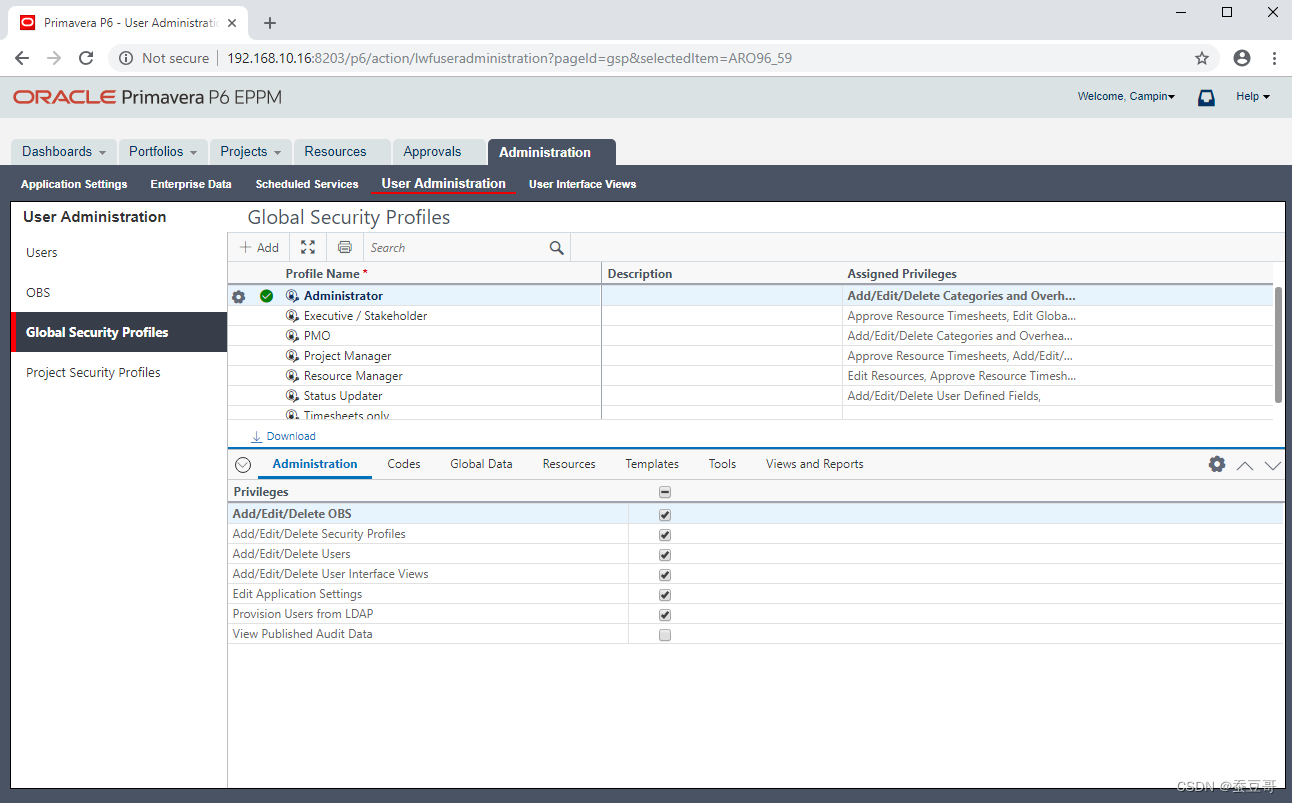Bookmark this page with the star icon

coord(1202,58)
